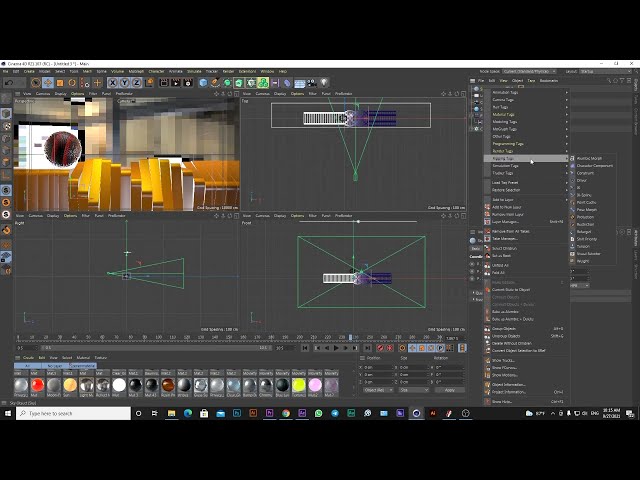Click the purple Deformer icon in toolbar
Screen dimensions: 640x480
(x=287, y=83)
